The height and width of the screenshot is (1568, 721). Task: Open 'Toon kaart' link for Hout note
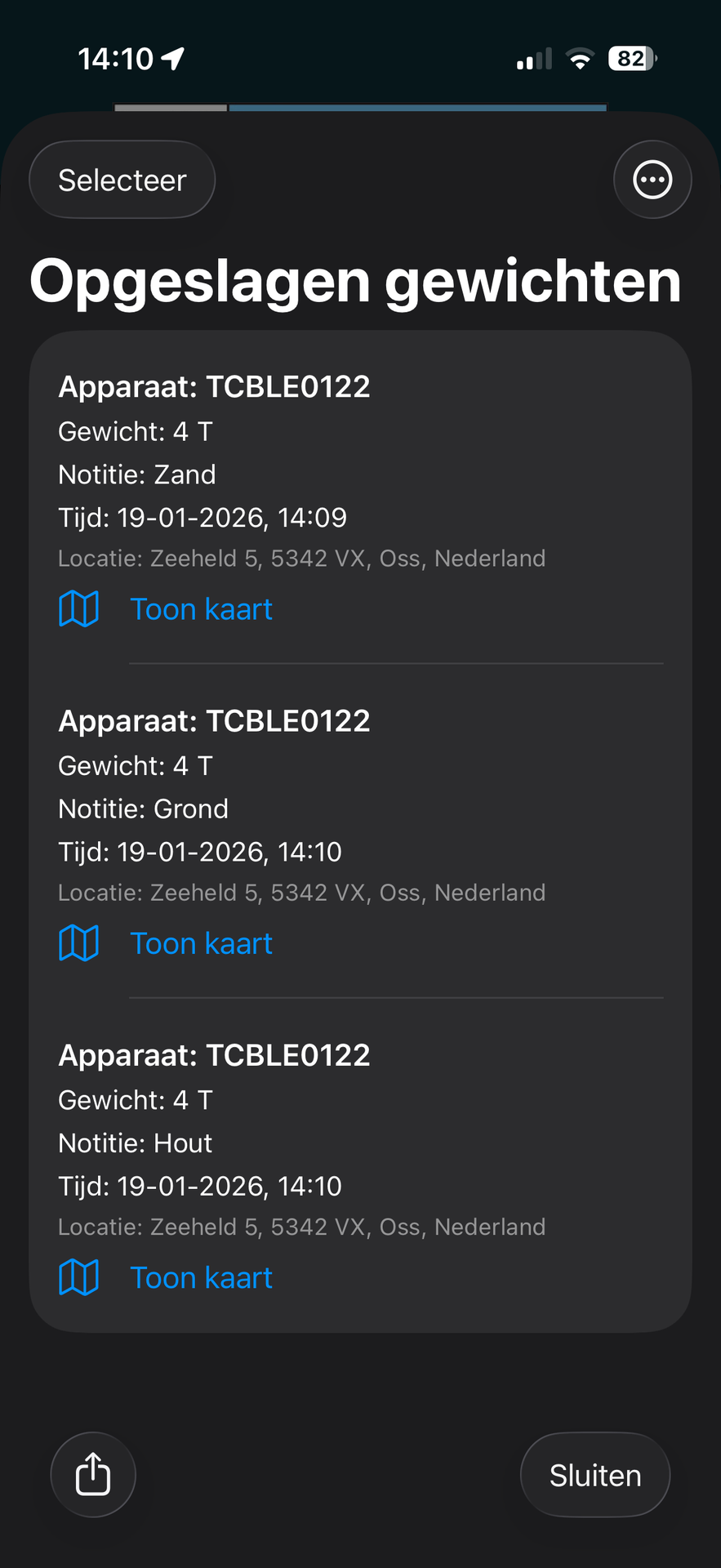201,1277
